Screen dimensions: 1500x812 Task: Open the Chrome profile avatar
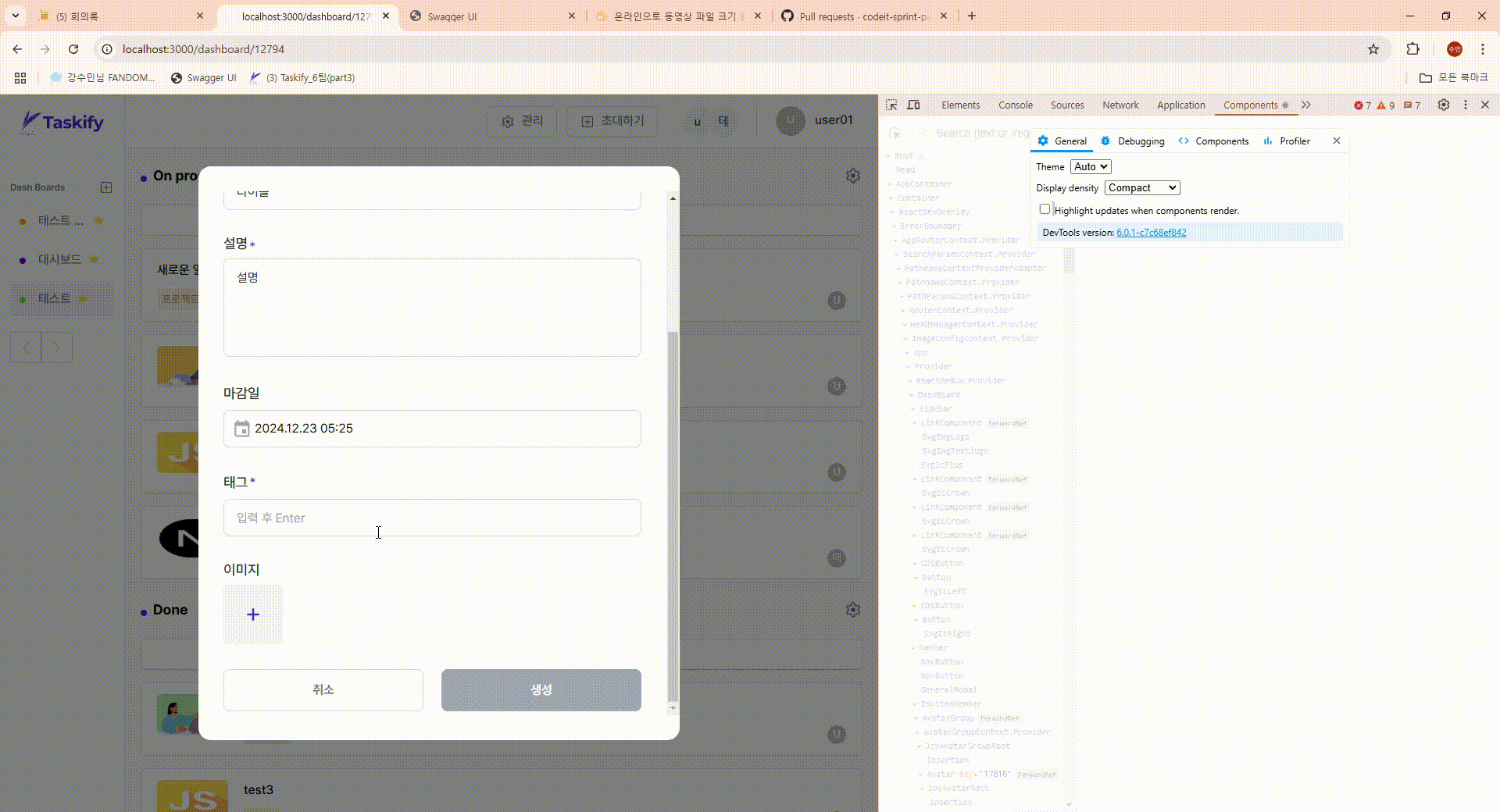click(x=1454, y=49)
